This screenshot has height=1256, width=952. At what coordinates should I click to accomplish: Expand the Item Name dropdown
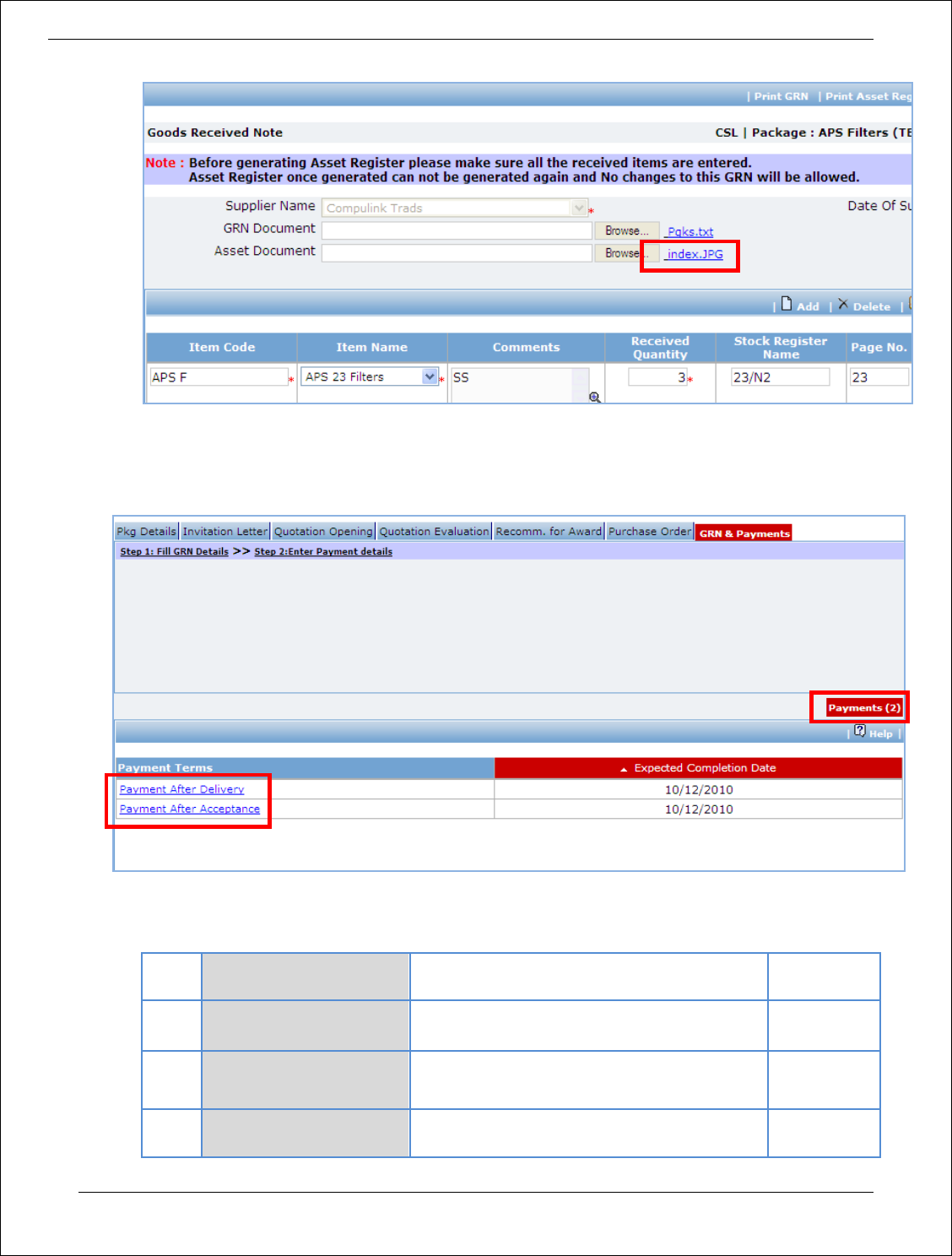430,376
